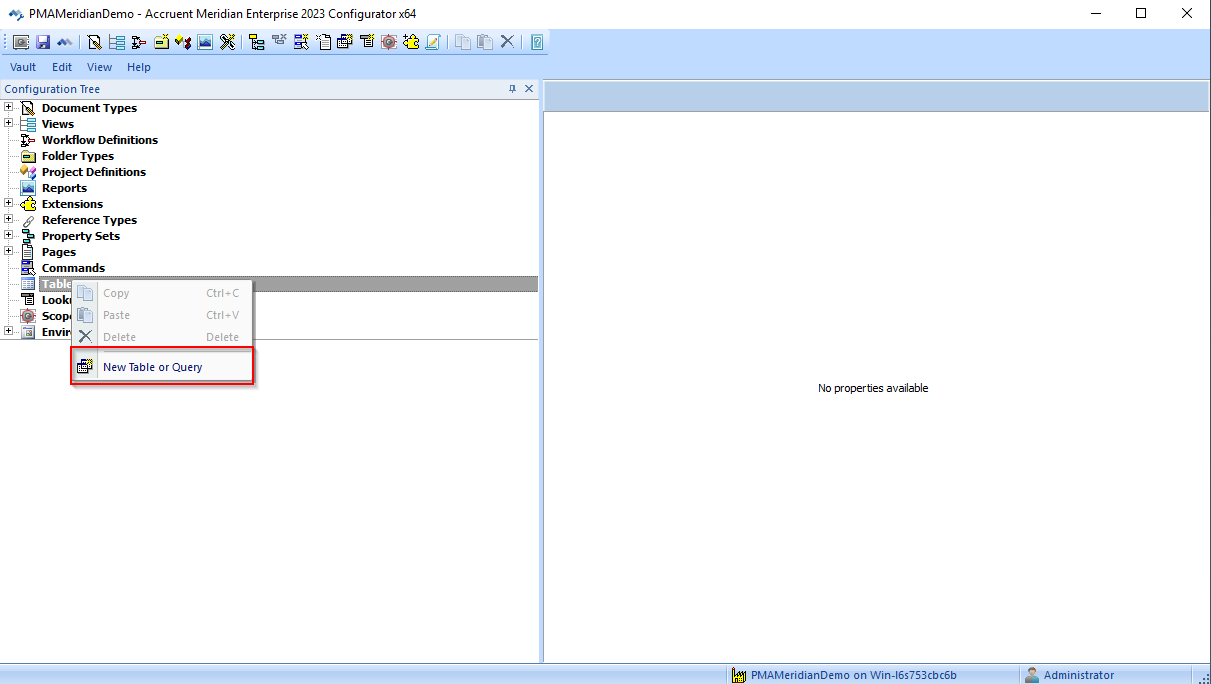This screenshot has height=684, width=1211.
Task: Choose Copy in the context menu
Action: click(x=163, y=293)
